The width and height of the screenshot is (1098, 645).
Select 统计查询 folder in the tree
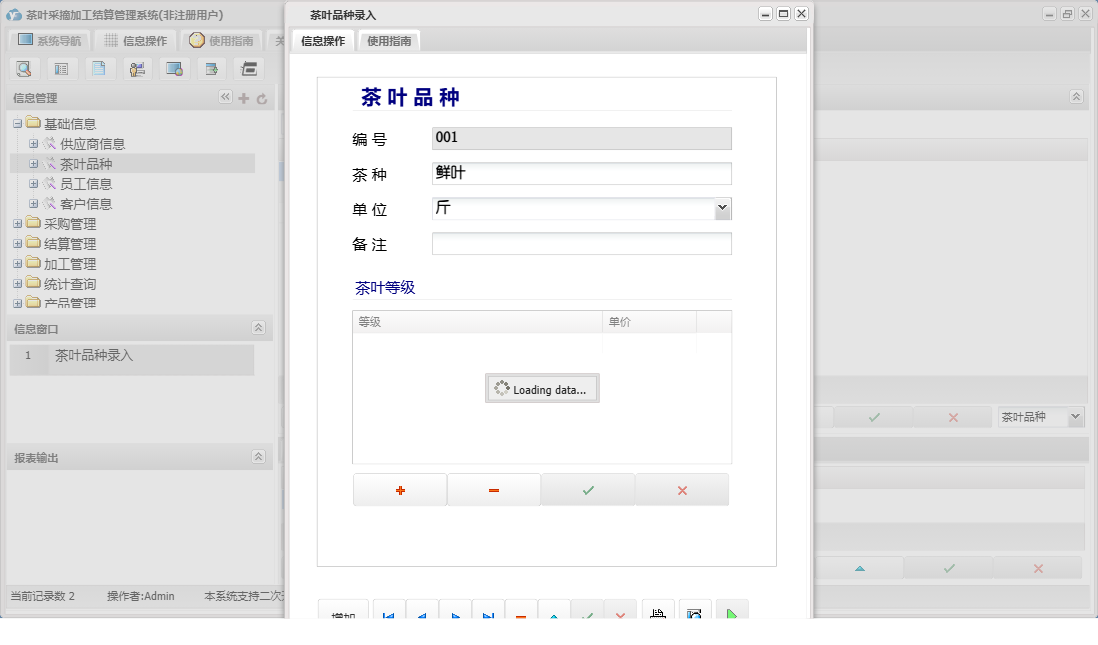pos(70,284)
